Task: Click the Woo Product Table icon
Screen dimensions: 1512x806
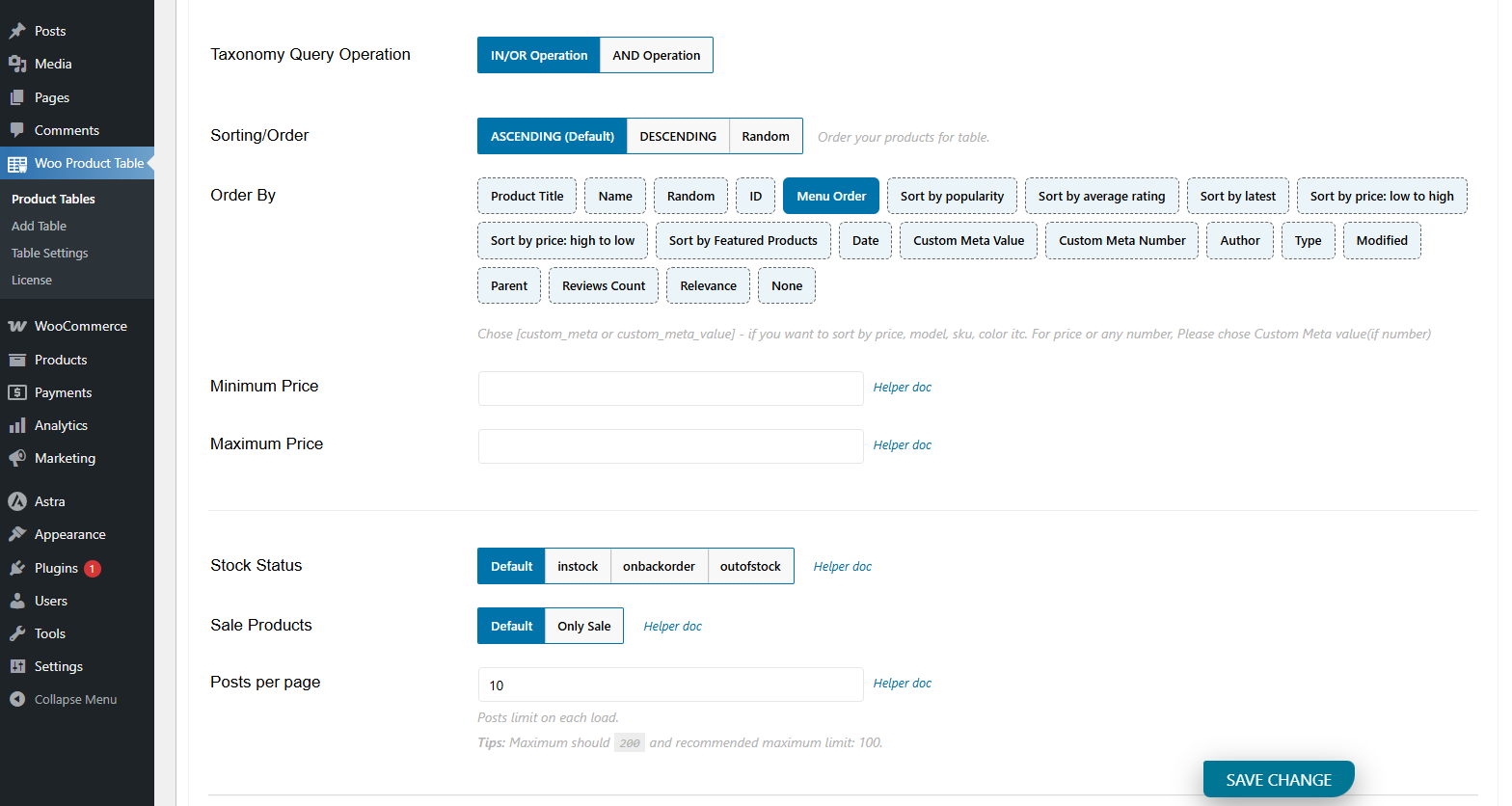Action: click(17, 164)
